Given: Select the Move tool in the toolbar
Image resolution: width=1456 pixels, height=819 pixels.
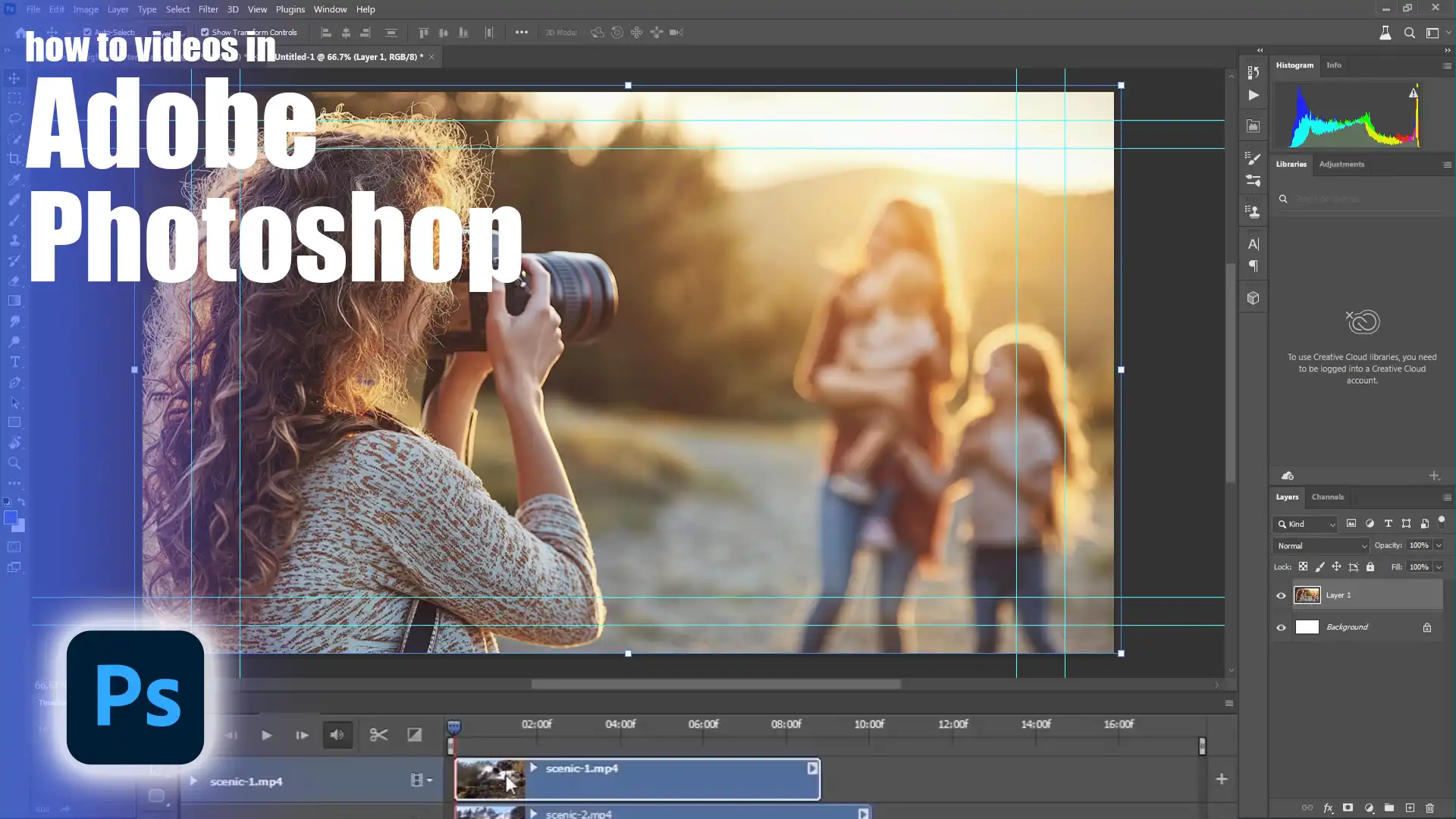Looking at the screenshot, I should [x=14, y=78].
